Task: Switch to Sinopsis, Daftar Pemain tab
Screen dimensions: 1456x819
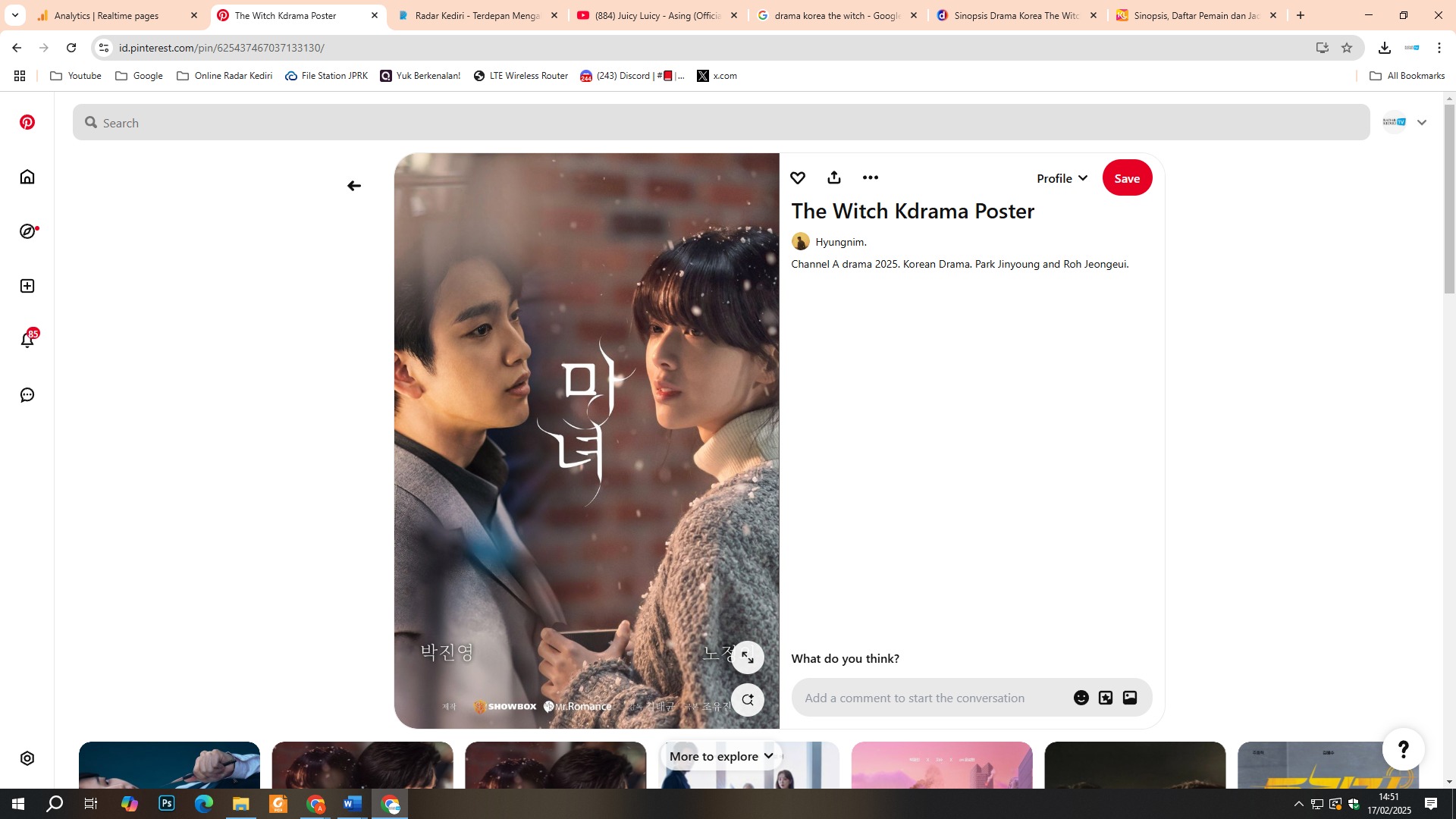Action: 1197,15
